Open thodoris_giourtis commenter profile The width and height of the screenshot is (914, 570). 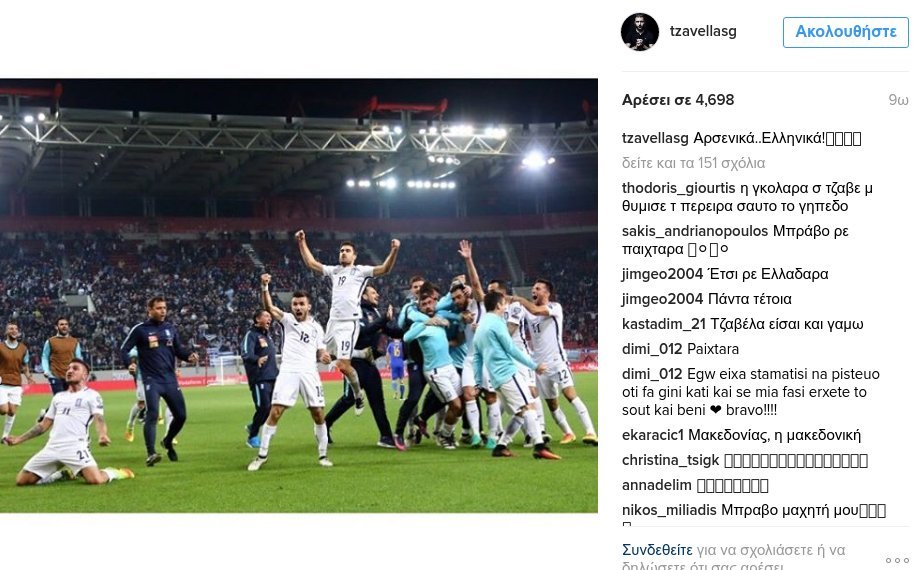click(679, 188)
